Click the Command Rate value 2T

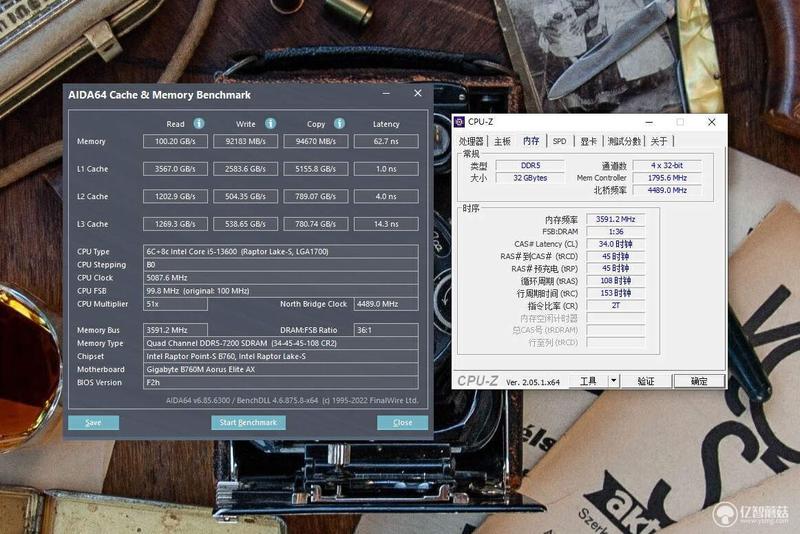click(x=616, y=305)
